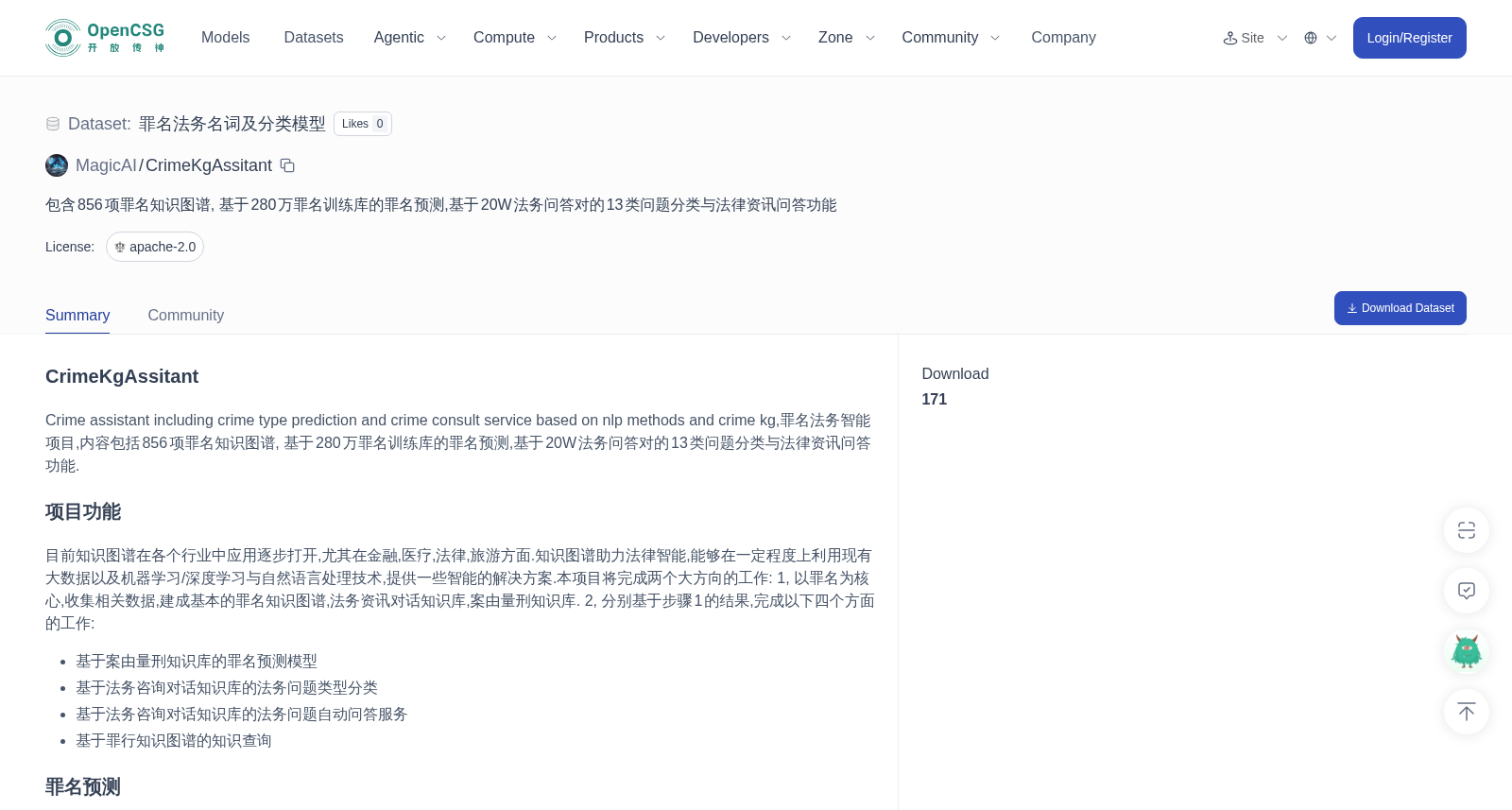Go to Models in navigation
This screenshot has width=1512, height=810.
click(x=226, y=38)
